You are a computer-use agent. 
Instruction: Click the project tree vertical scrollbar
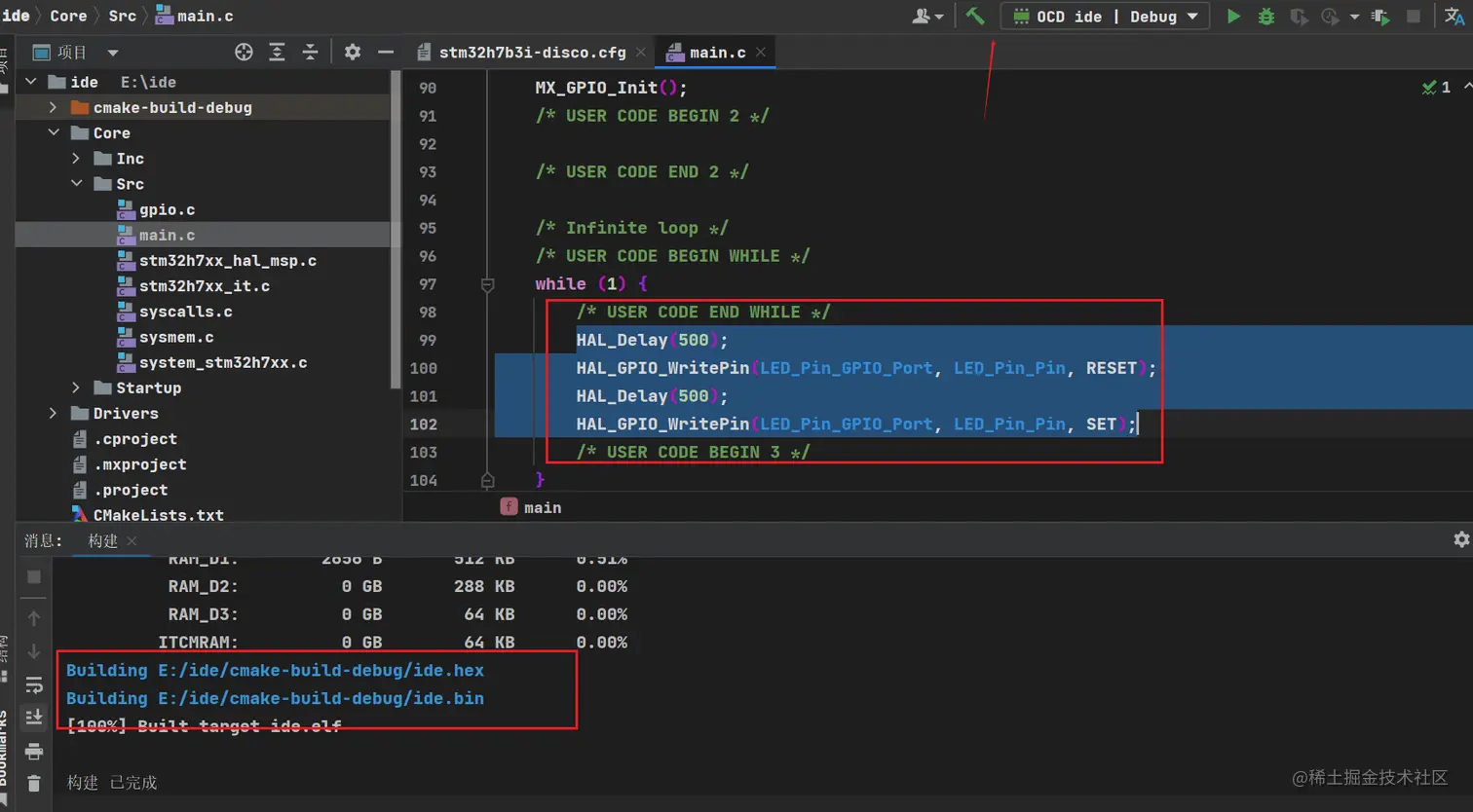[x=396, y=229]
